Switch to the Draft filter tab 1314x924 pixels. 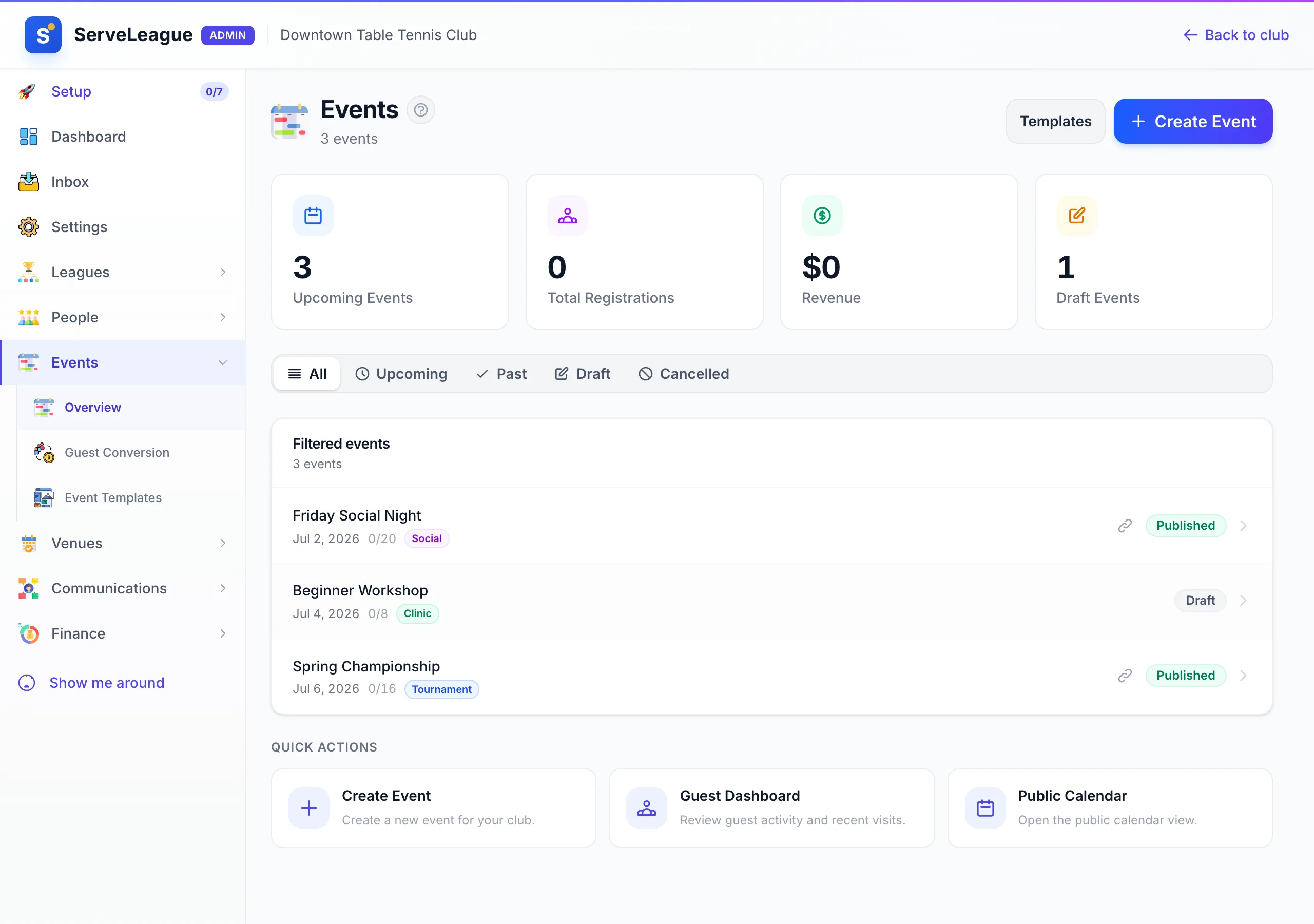(583, 374)
